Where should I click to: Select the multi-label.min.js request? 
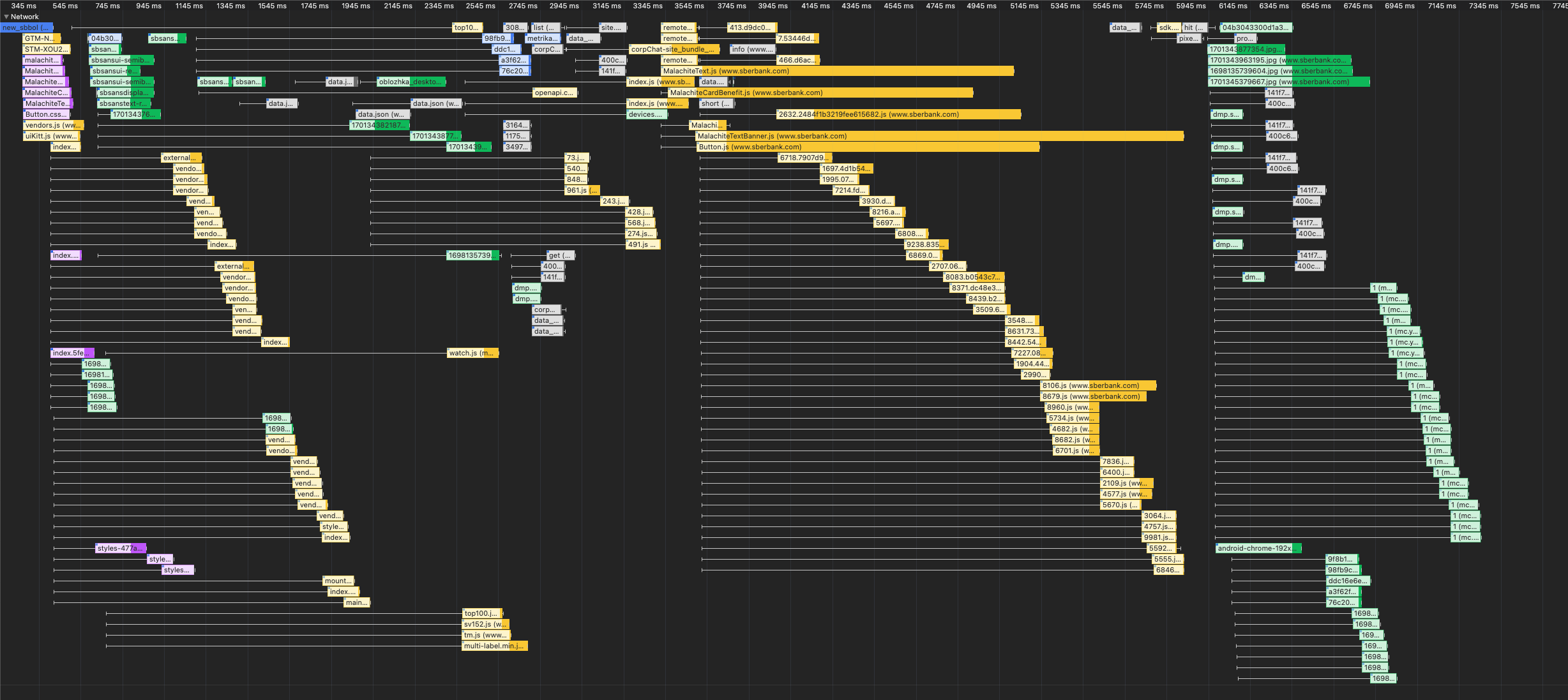pos(494,646)
